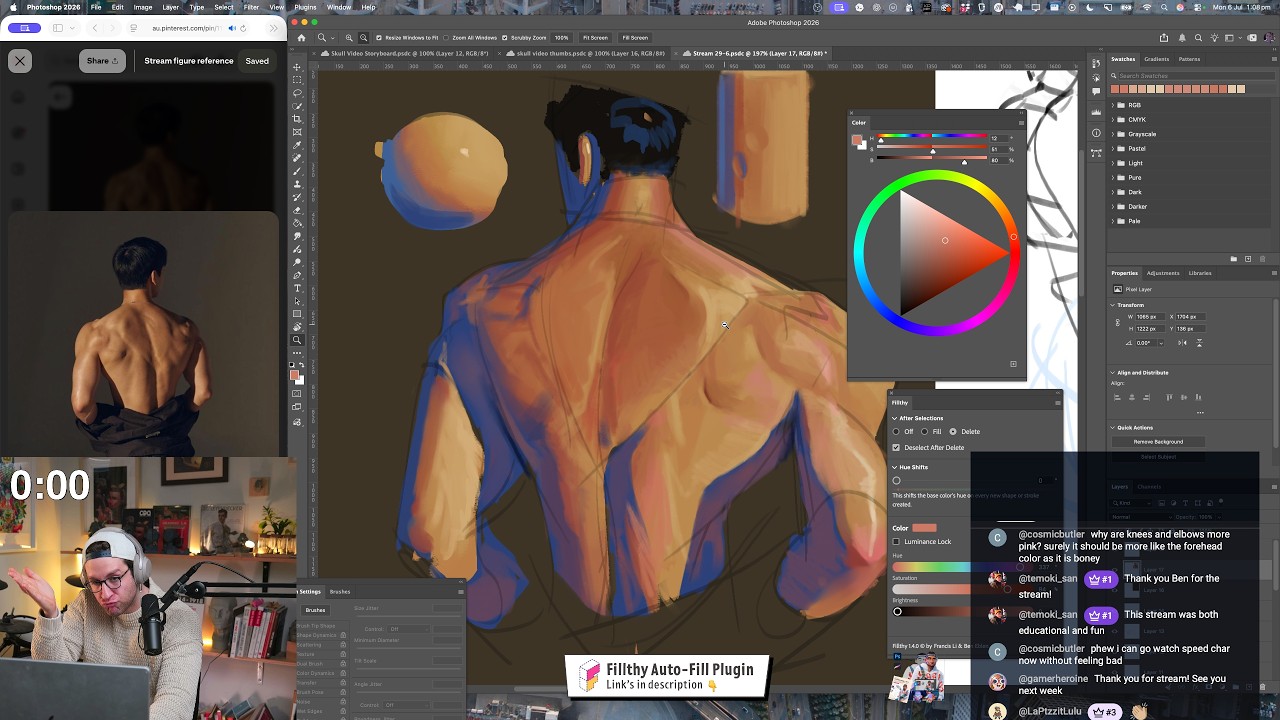
Task: Select the Paint Bucket tool
Action: pyautogui.click(x=297, y=223)
